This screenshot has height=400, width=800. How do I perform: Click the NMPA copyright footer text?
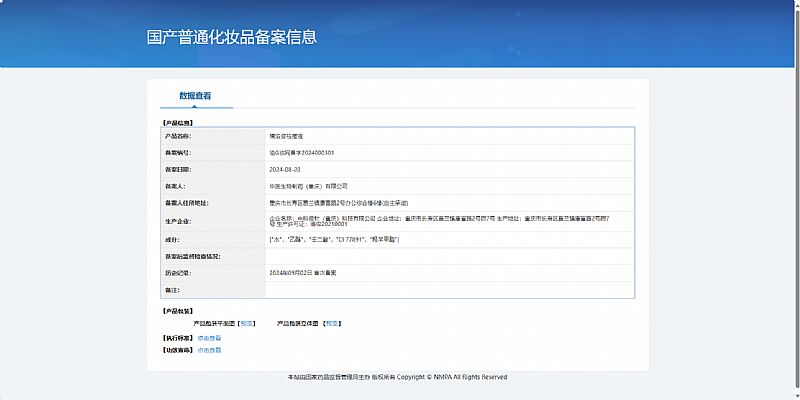[x=397, y=377]
